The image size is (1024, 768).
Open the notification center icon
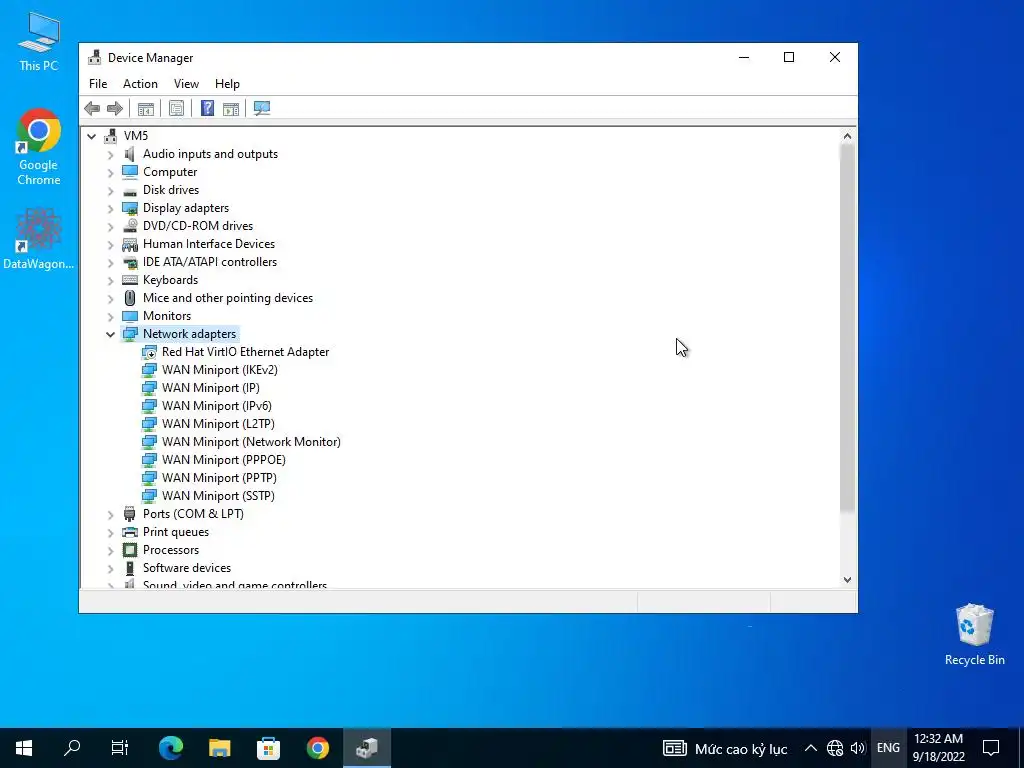pos(991,748)
